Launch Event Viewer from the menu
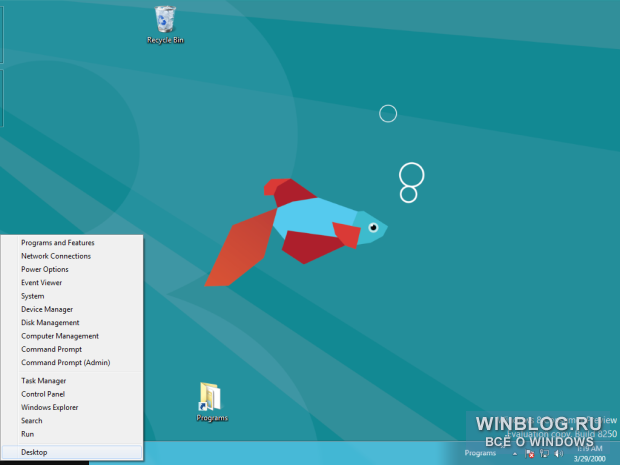This screenshot has height=465, width=620. (x=72, y=283)
